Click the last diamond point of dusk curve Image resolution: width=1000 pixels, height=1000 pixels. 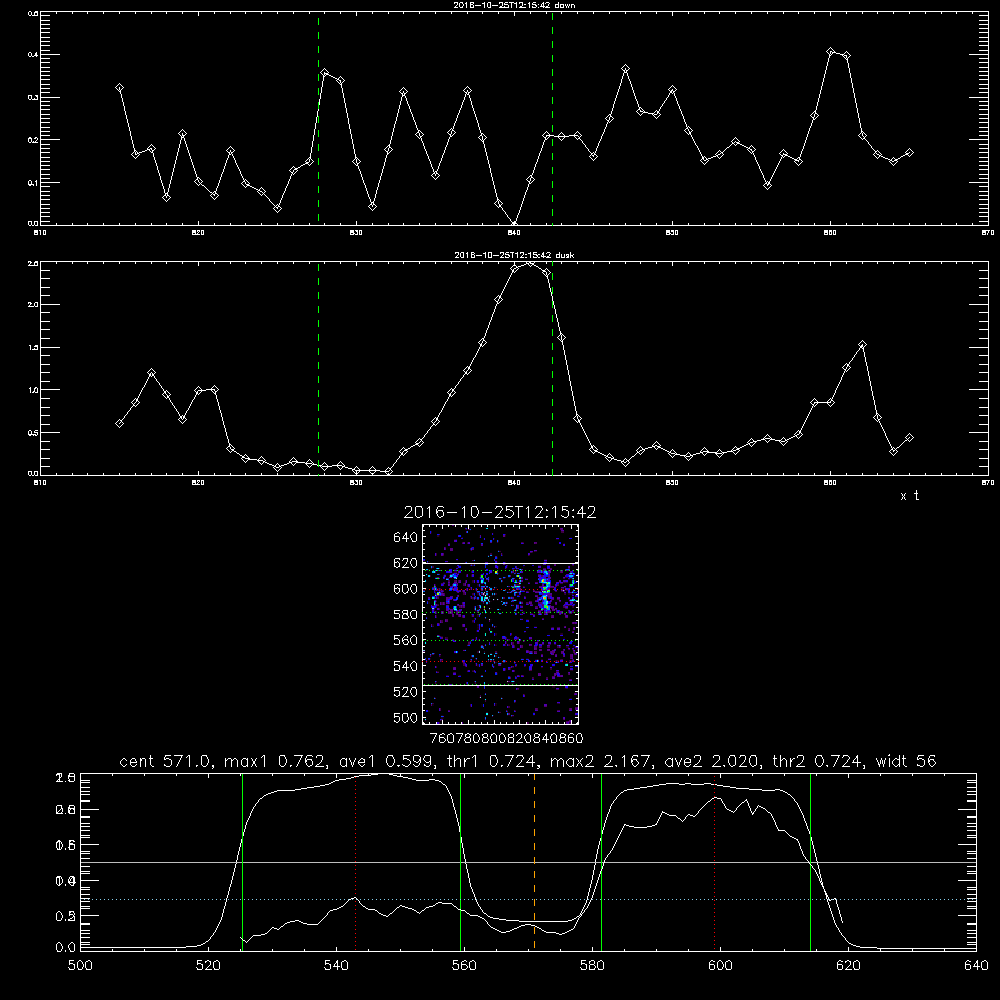909,438
